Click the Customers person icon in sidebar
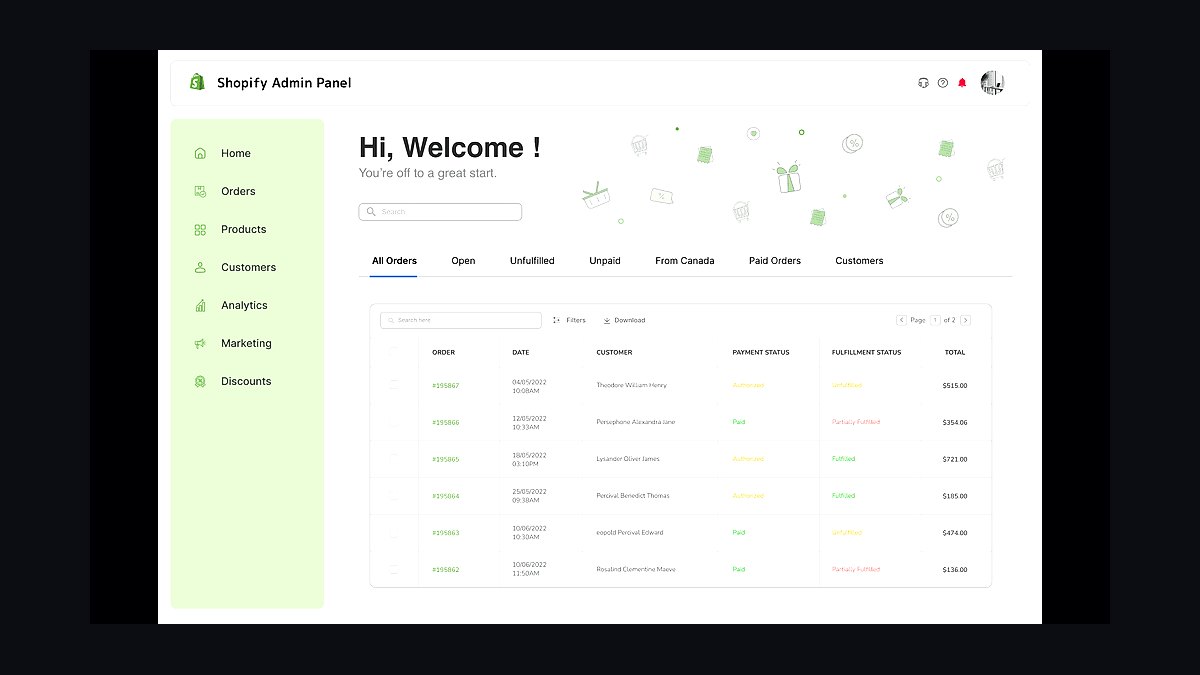Screen dimensions: 1200x675 200,267
